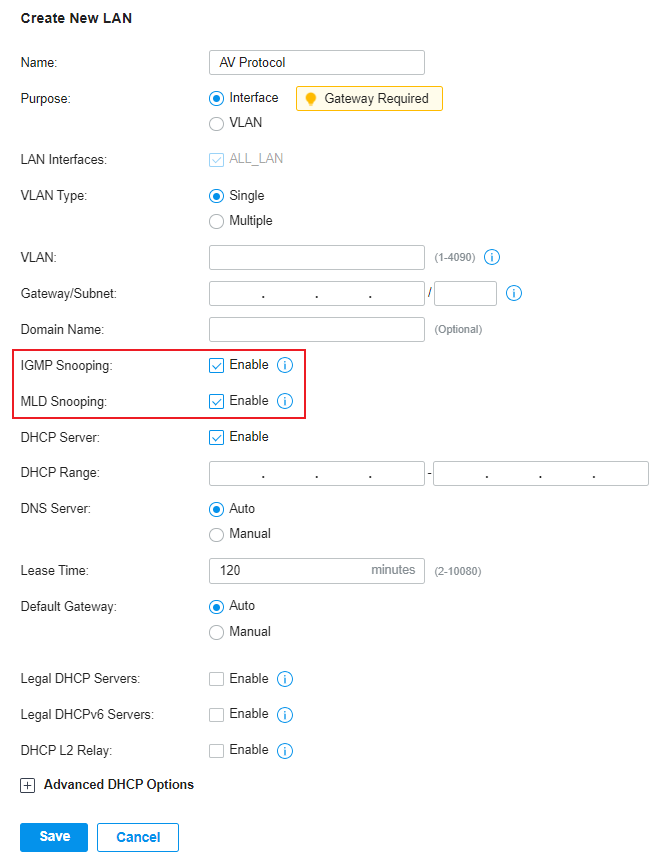Click the Lease Time minutes field
The height and width of the screenshot is (862, 668).
[317, 571]
